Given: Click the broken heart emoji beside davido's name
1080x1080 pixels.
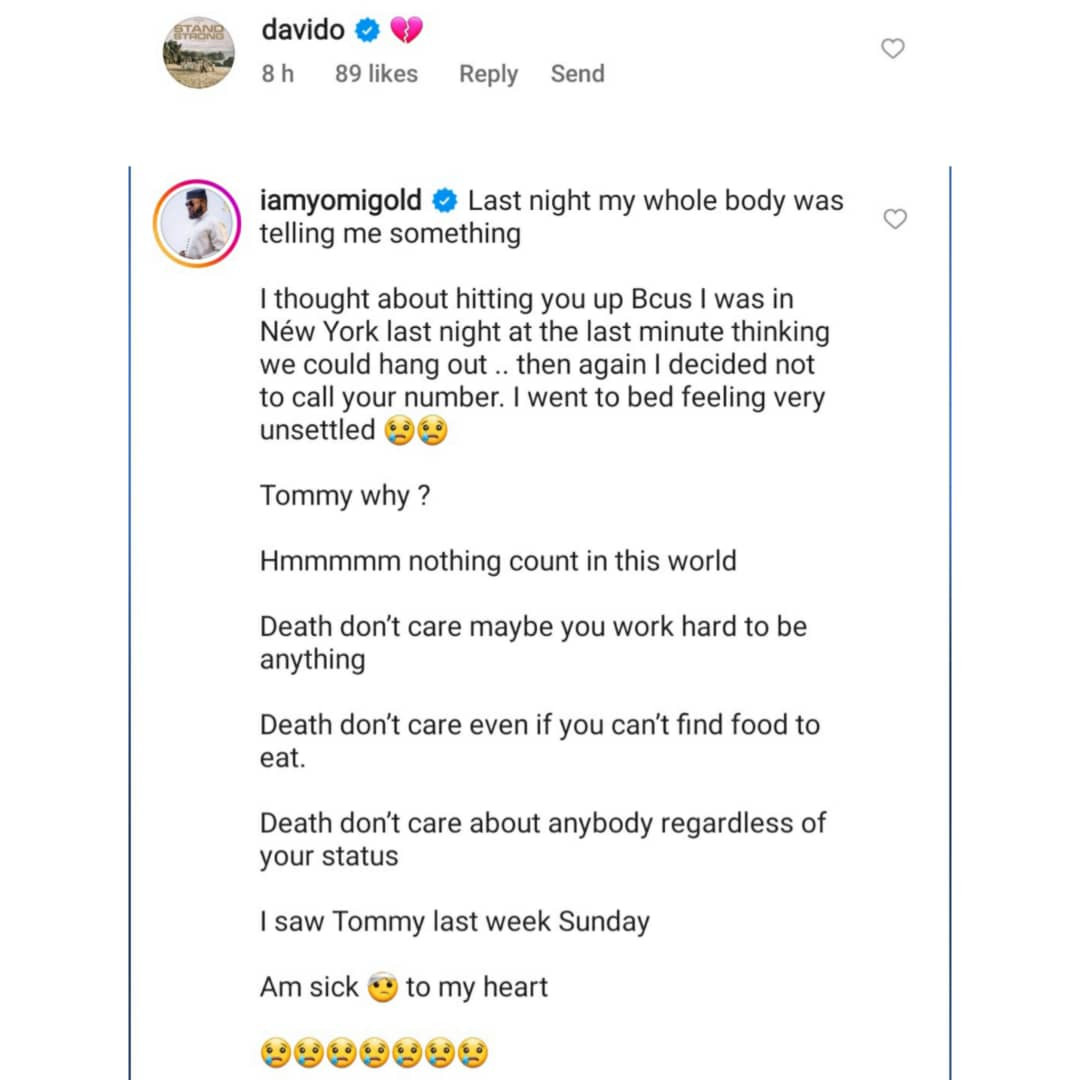Looking at the screenshot, I should coord(404,30).
